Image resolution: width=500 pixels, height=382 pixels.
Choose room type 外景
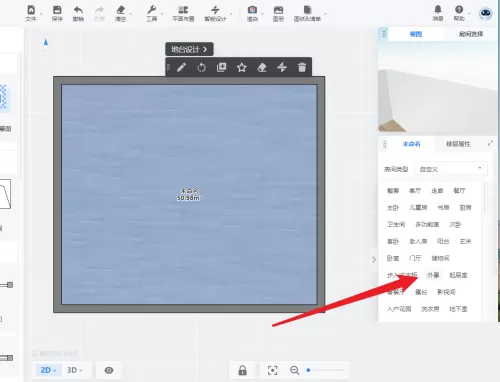tap(433, 275)
